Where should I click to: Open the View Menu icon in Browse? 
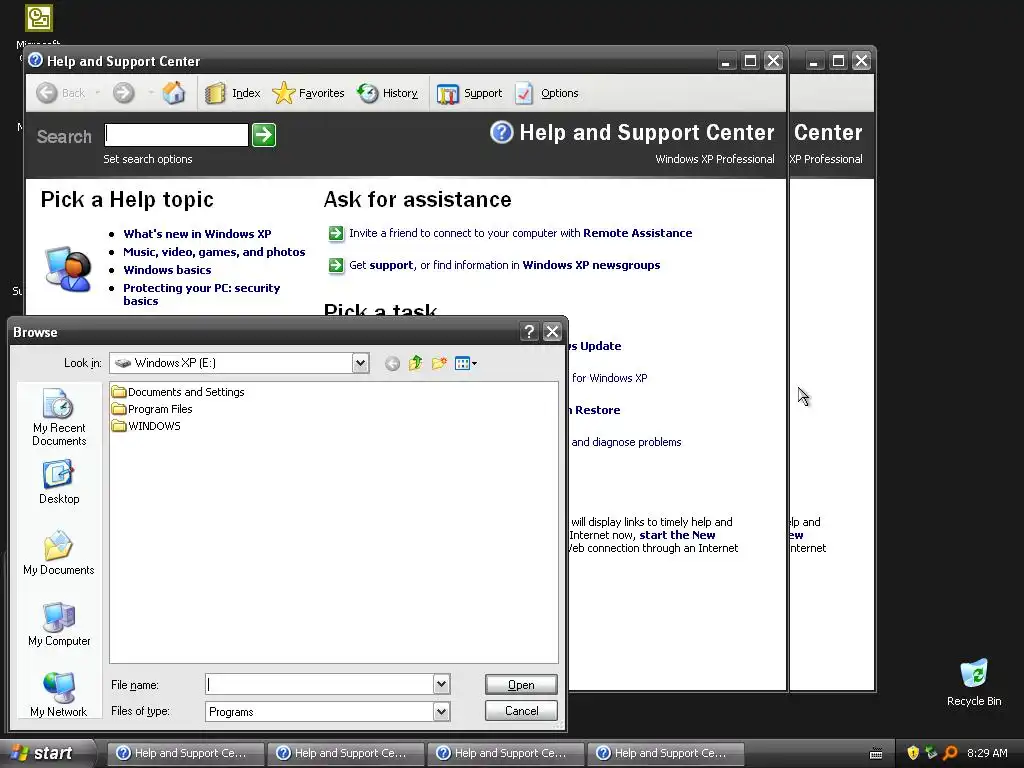coord(466,363)
